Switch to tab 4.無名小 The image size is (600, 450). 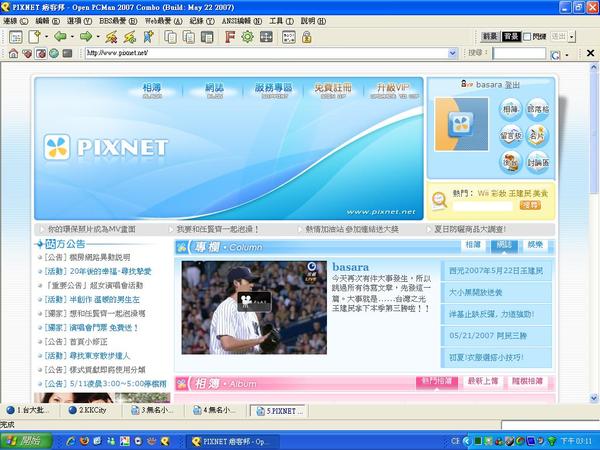pos(214,410)
